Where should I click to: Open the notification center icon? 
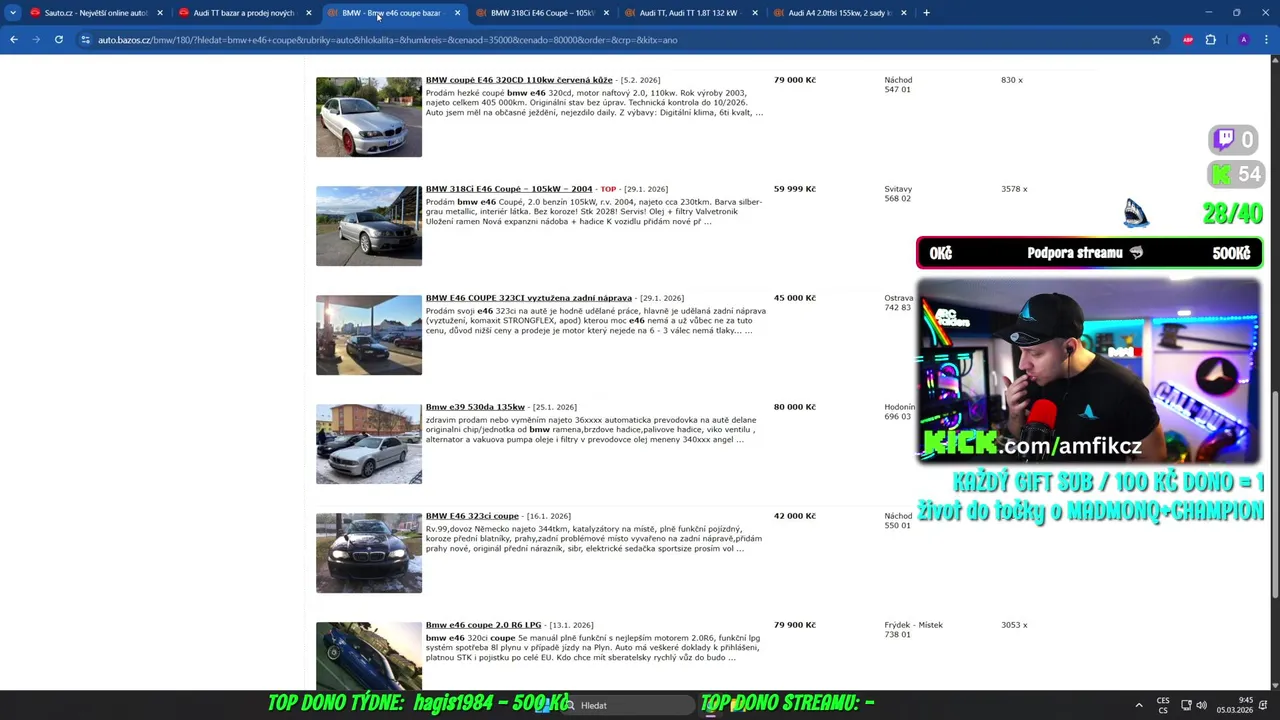(1263, 705)
